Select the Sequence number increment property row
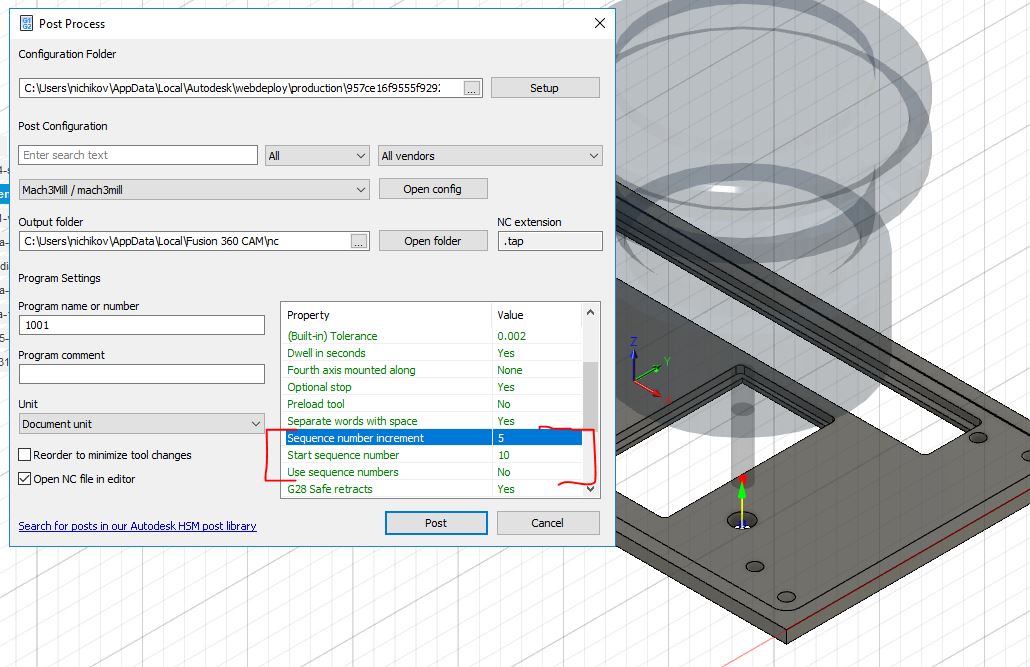The image size is (1030, 667). [386, 438]
